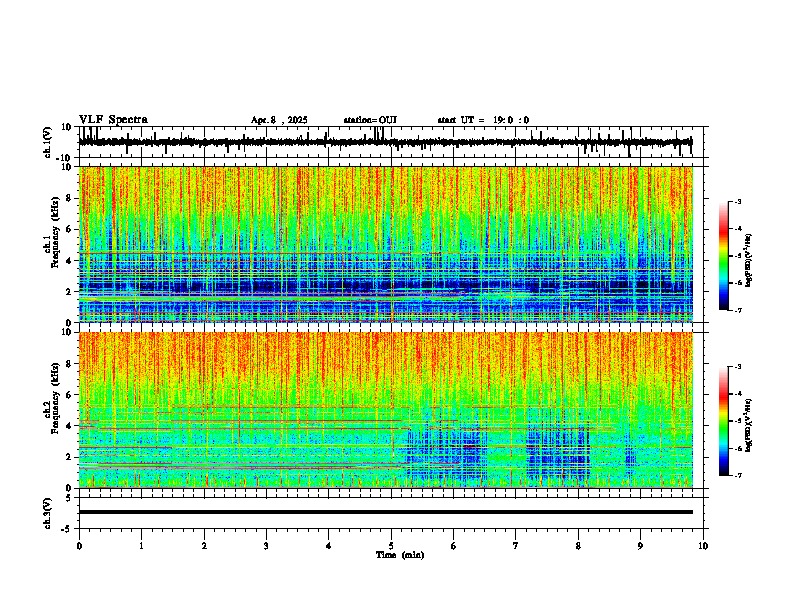Click time axis tick label "10"
The image size is (792, 612).
[703, 546]
